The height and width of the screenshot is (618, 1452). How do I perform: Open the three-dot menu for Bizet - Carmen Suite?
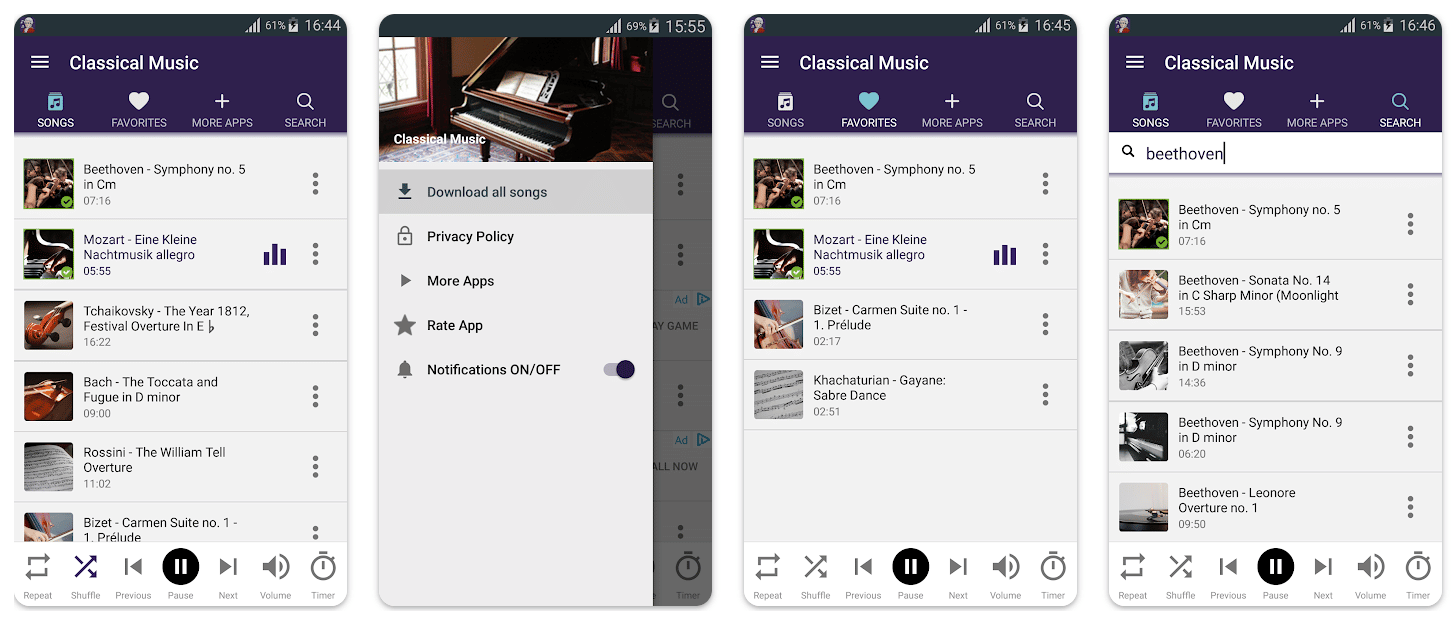1045,324
